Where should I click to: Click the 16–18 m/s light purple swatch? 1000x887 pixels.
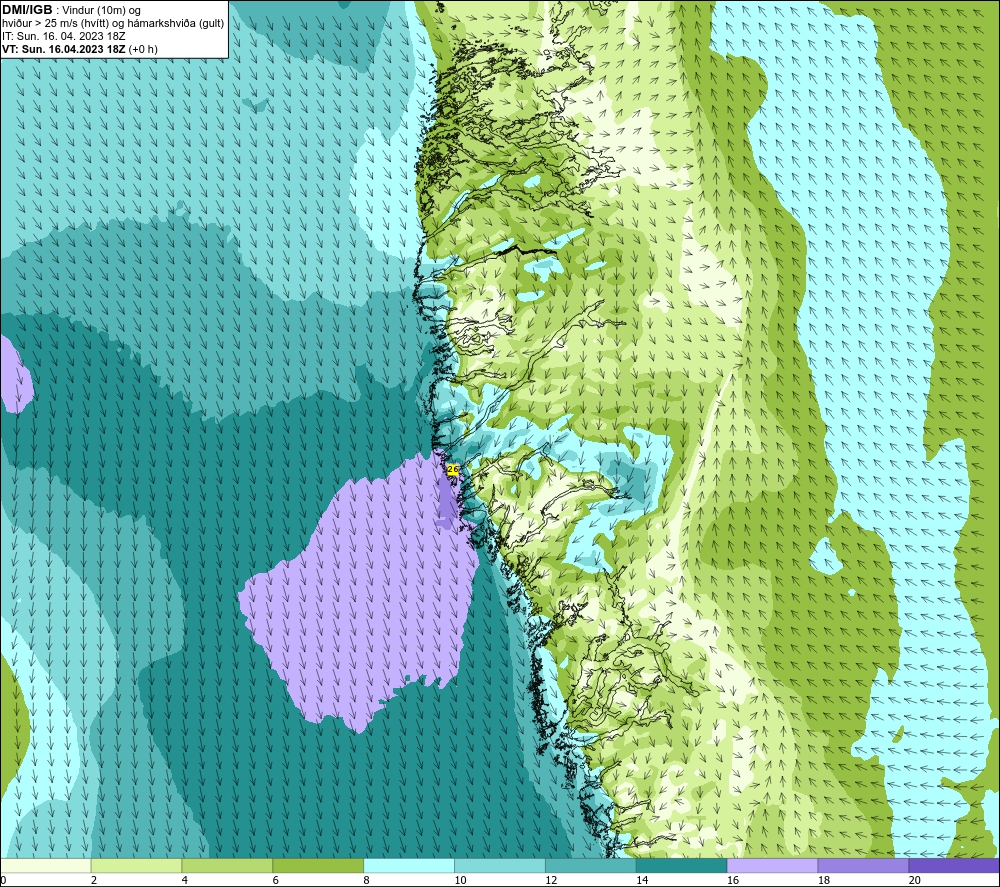[772, 865]
